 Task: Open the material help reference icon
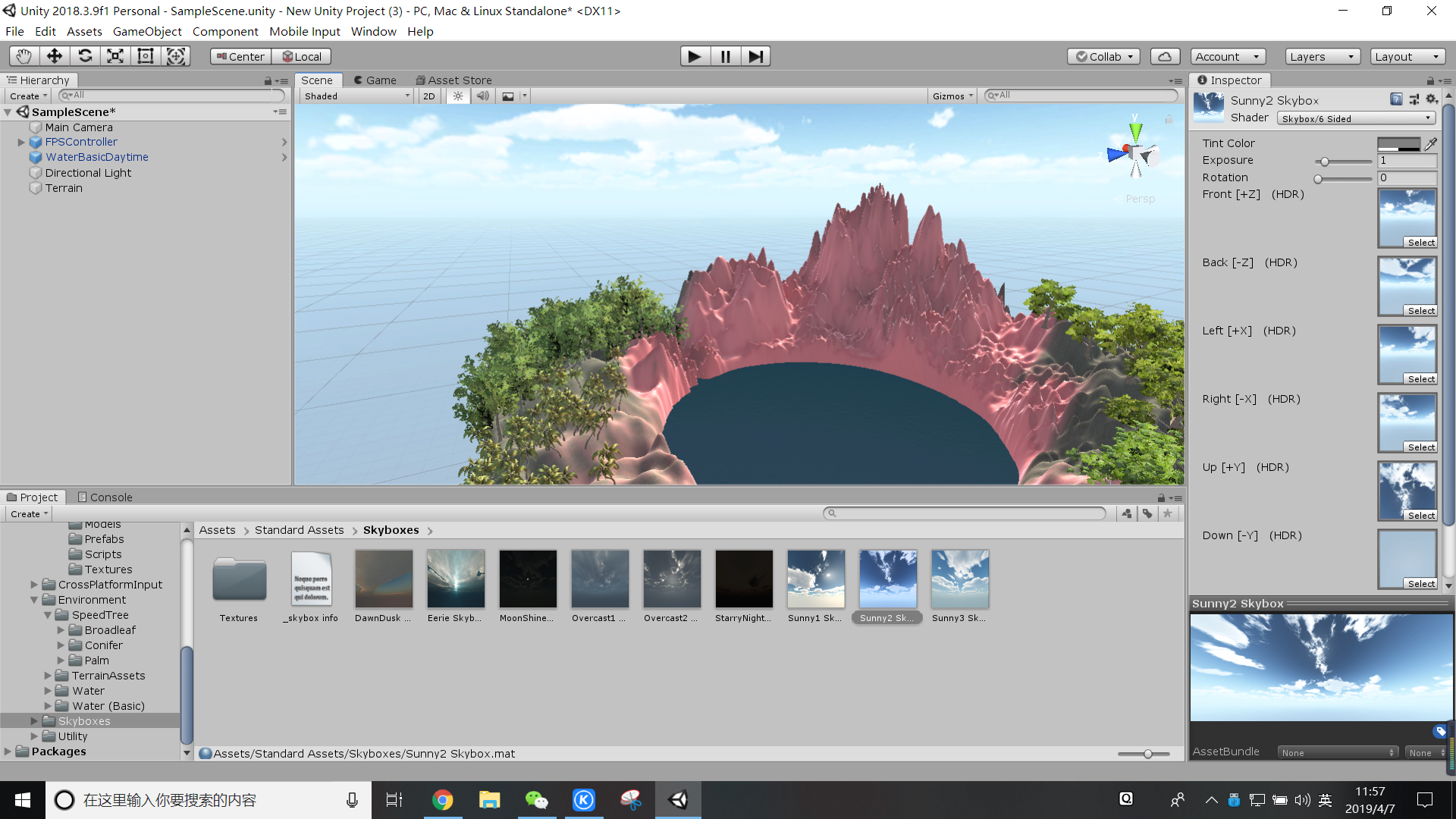point(1396,99)
